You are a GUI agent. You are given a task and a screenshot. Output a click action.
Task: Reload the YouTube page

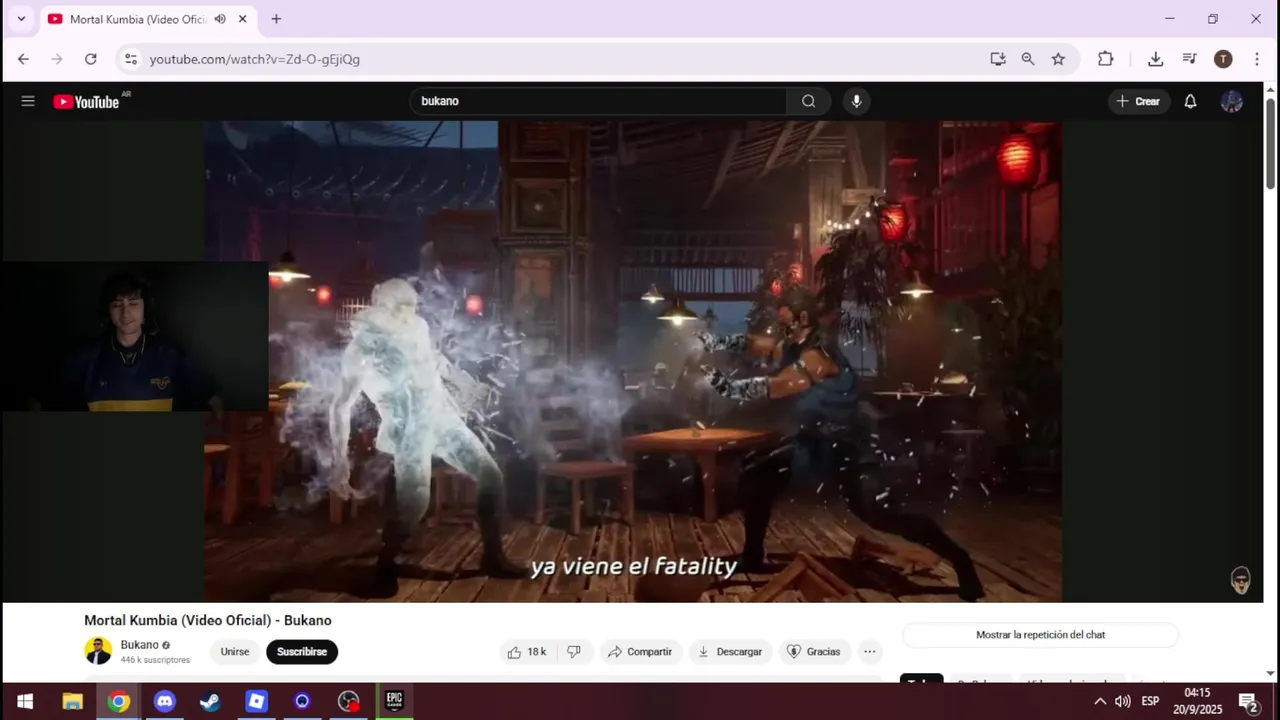tap(91, 59)
